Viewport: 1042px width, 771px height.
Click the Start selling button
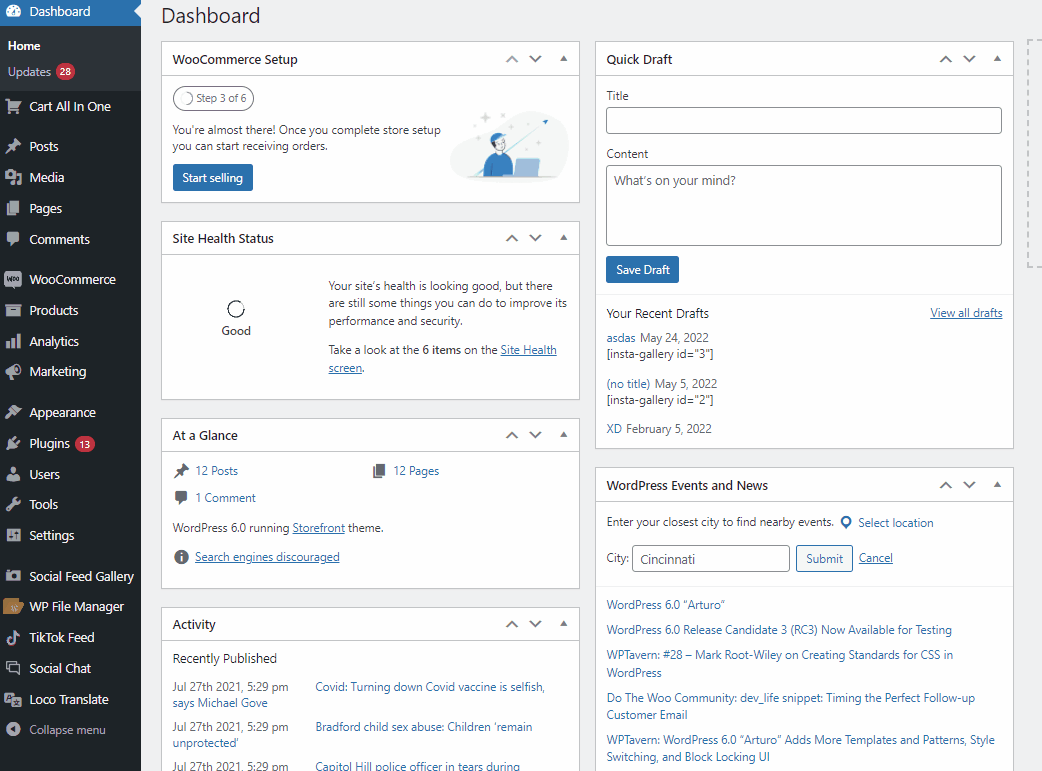(213, 177)
